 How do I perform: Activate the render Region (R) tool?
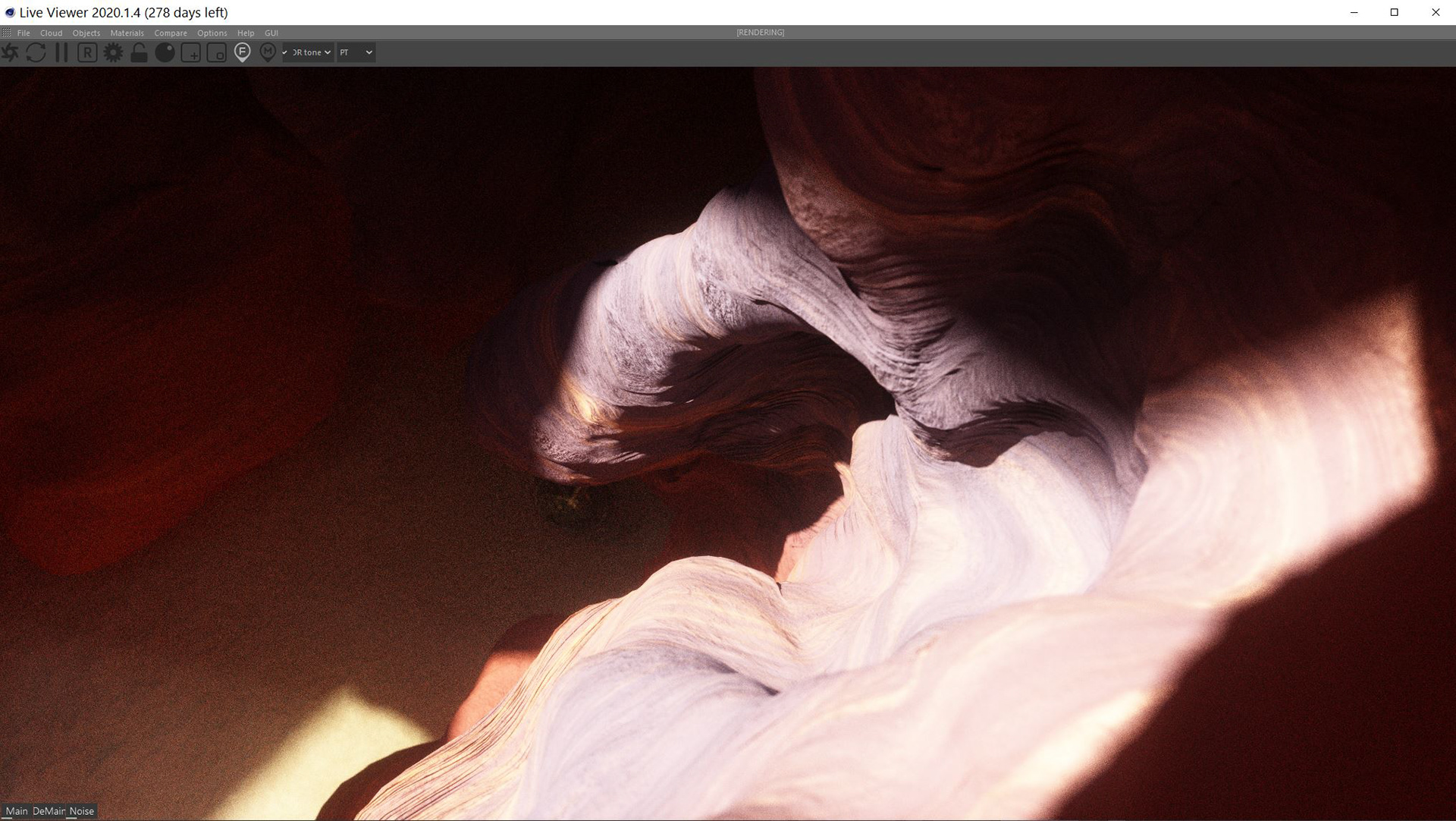click(87, 52)
